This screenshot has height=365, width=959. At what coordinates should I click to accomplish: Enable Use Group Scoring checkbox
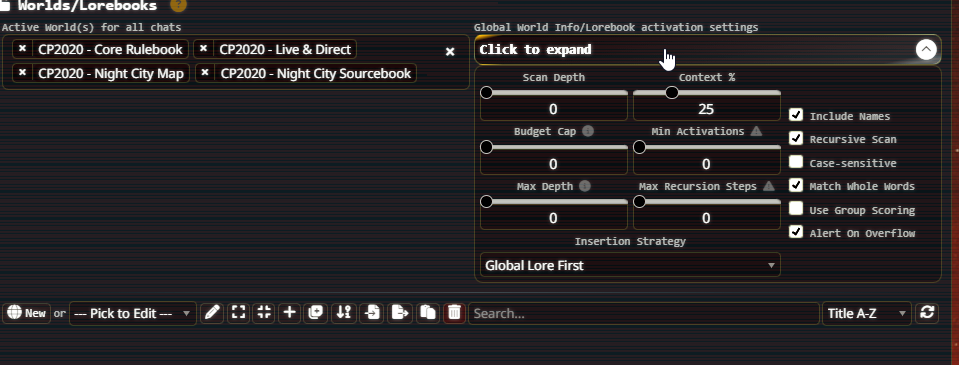[796, 209]
